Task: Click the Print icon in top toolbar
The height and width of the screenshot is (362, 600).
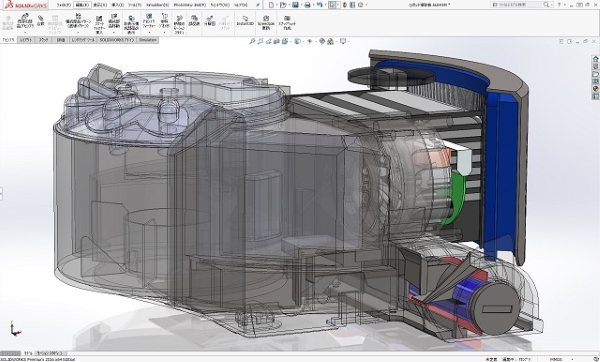Action: pos(307,5)
